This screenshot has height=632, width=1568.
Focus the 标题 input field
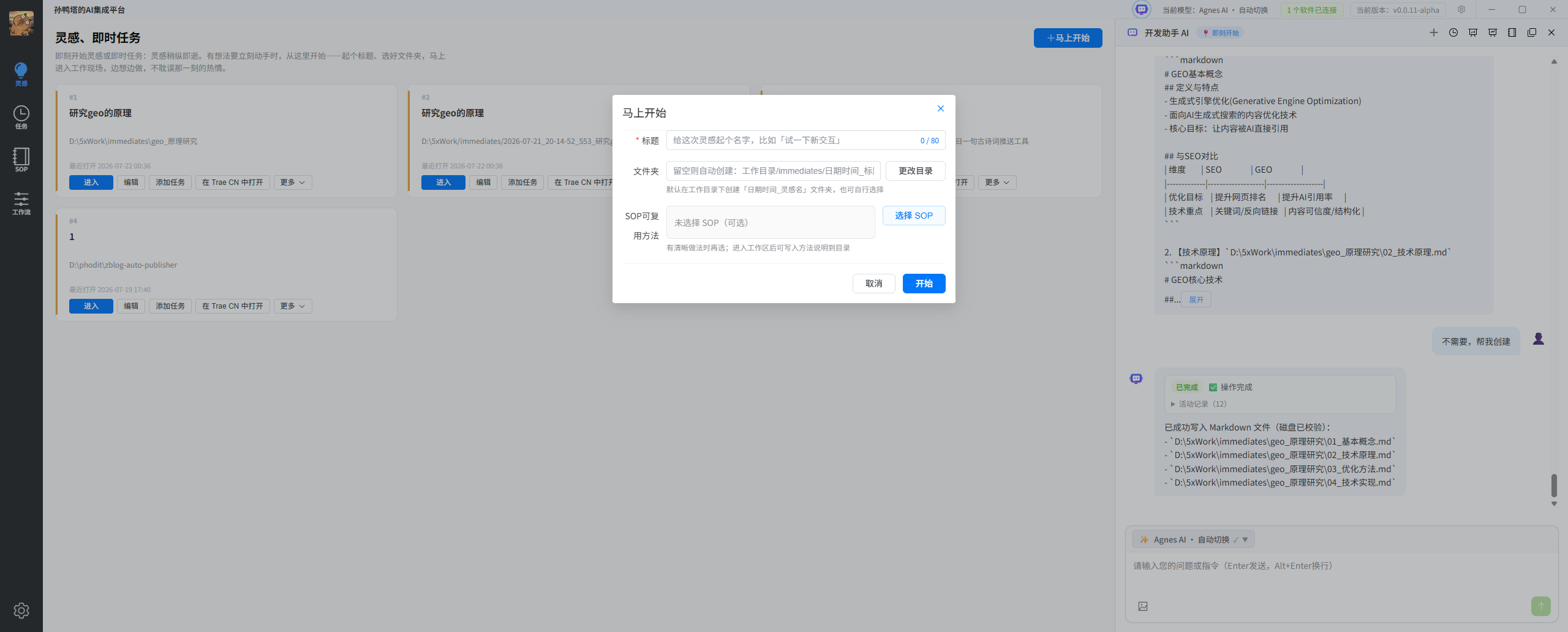pos(806,140)
